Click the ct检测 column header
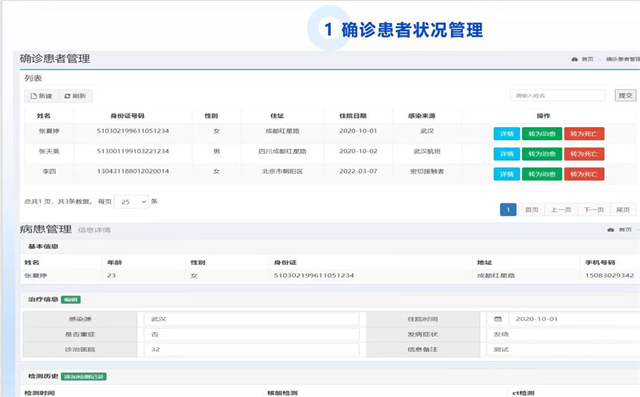This screenshot has height=397, width=640. (x=523, y=393)
